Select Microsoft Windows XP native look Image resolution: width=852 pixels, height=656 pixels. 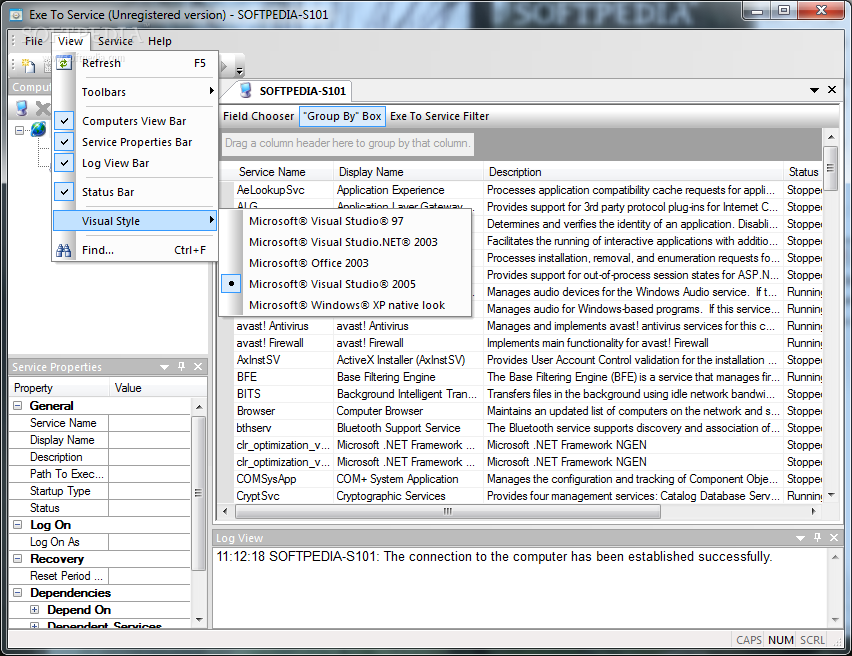pyautogui.click(x=345, y=305)
